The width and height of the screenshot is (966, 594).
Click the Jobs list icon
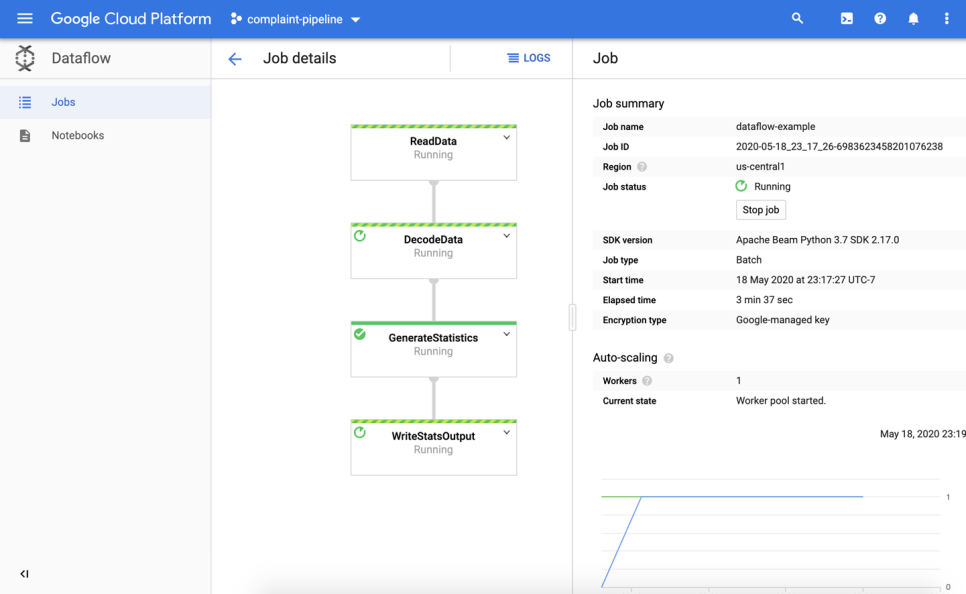pos(25,102)
